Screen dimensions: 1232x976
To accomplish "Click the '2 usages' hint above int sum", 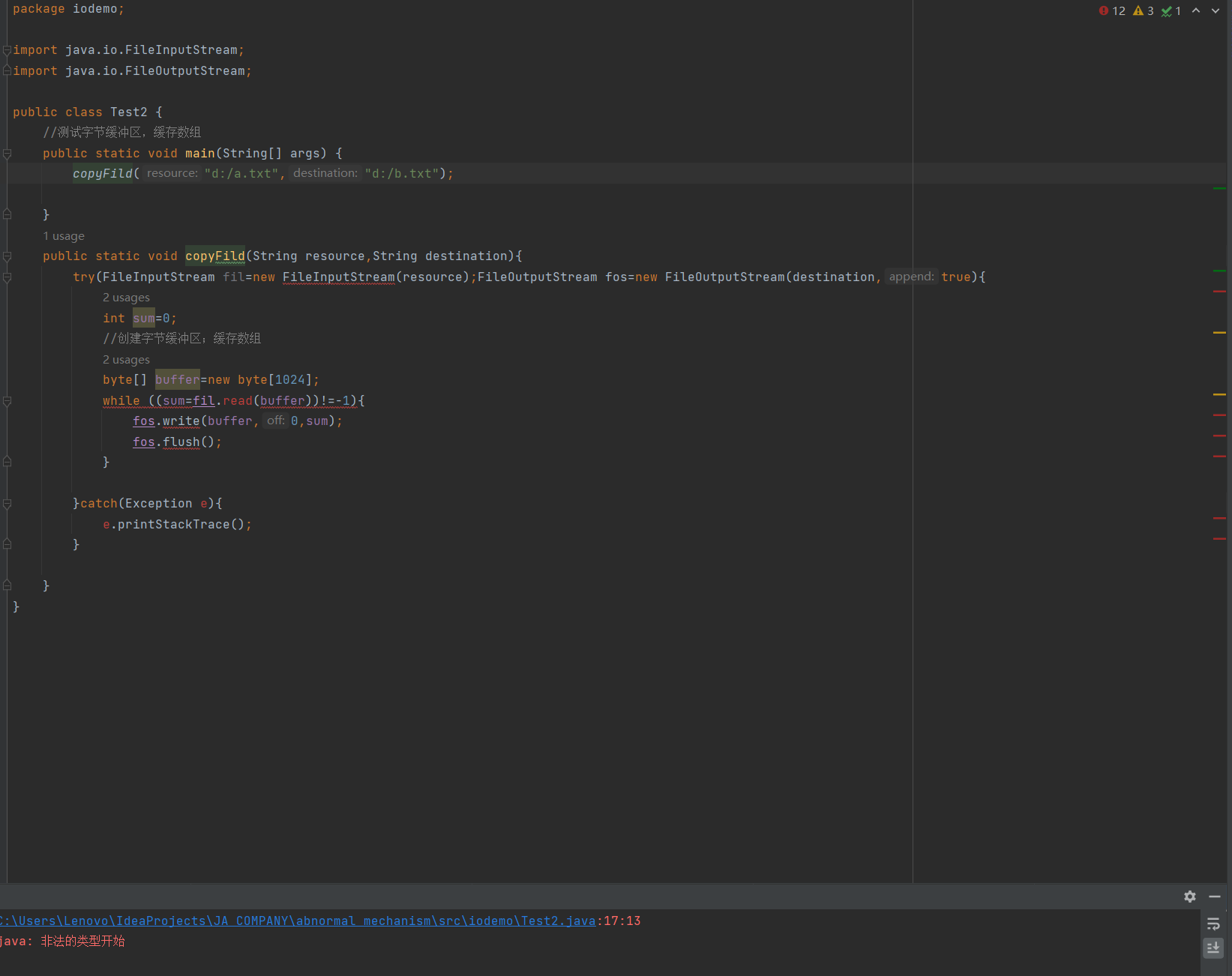I will 126,298.
